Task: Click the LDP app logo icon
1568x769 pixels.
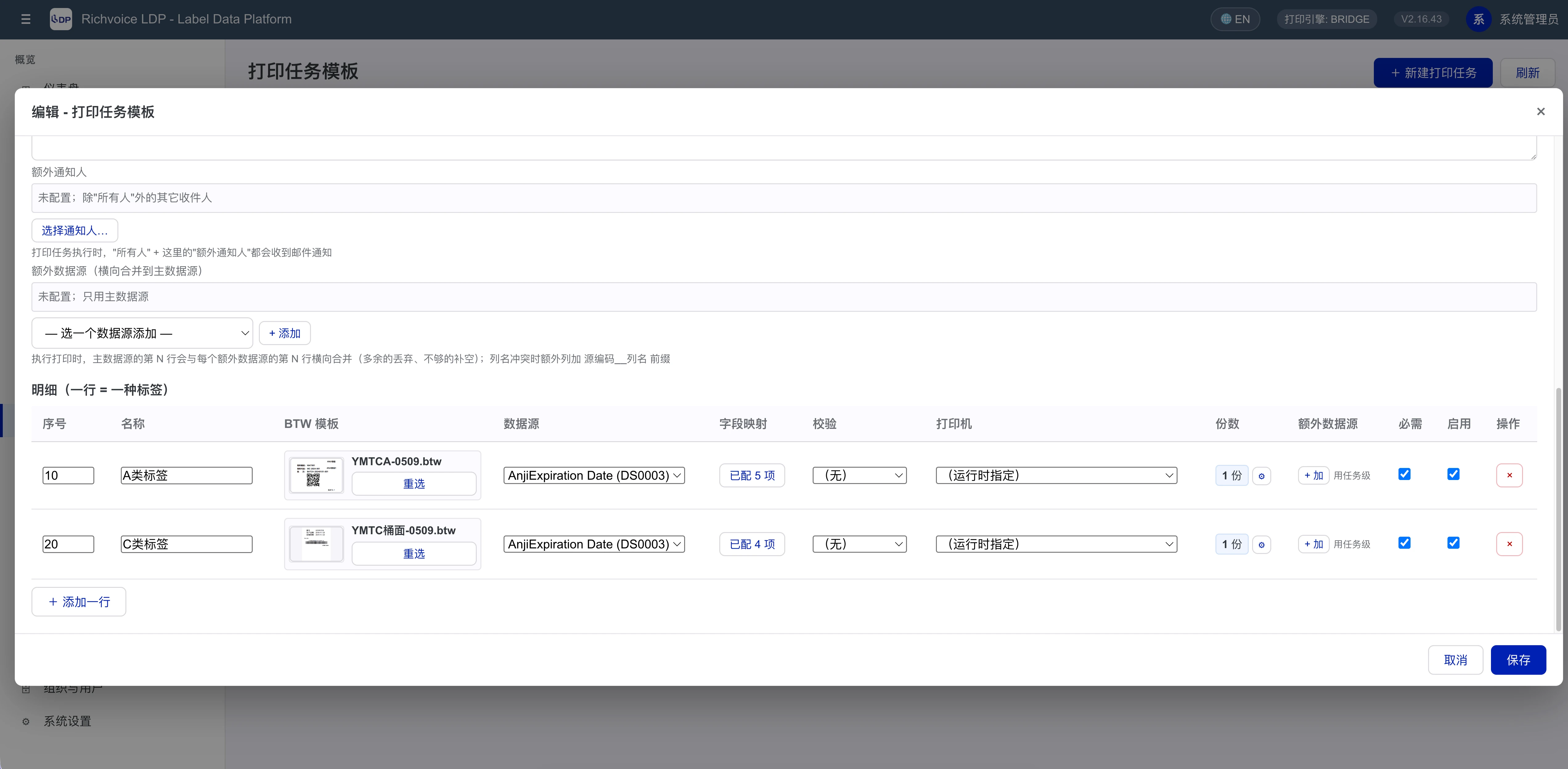Action: [61, 19]
